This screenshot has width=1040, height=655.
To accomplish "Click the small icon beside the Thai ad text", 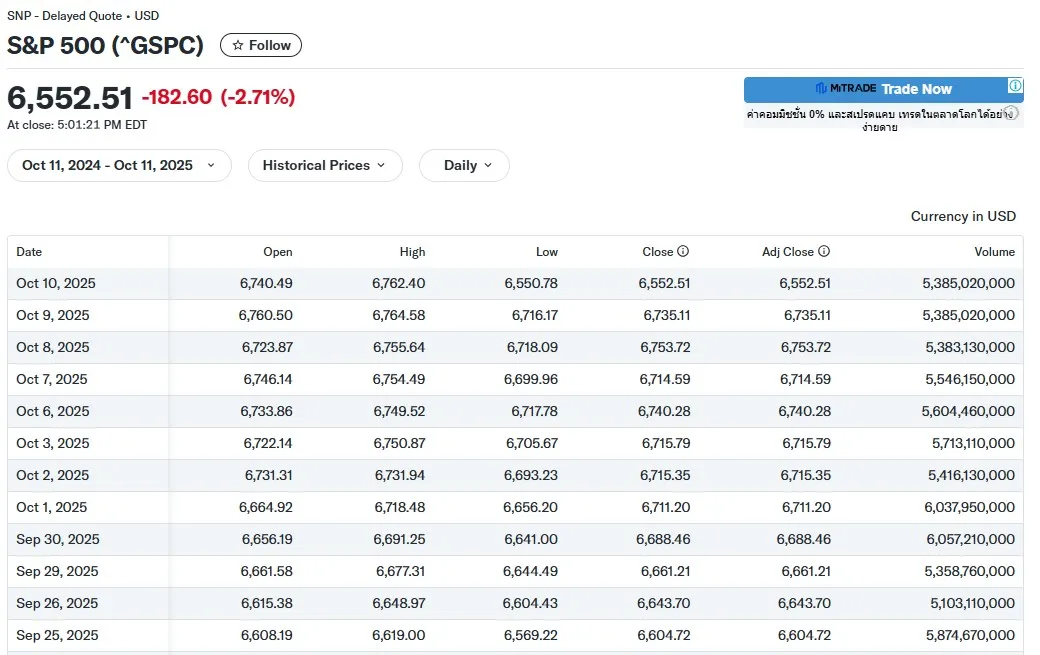I will 1011,113.
